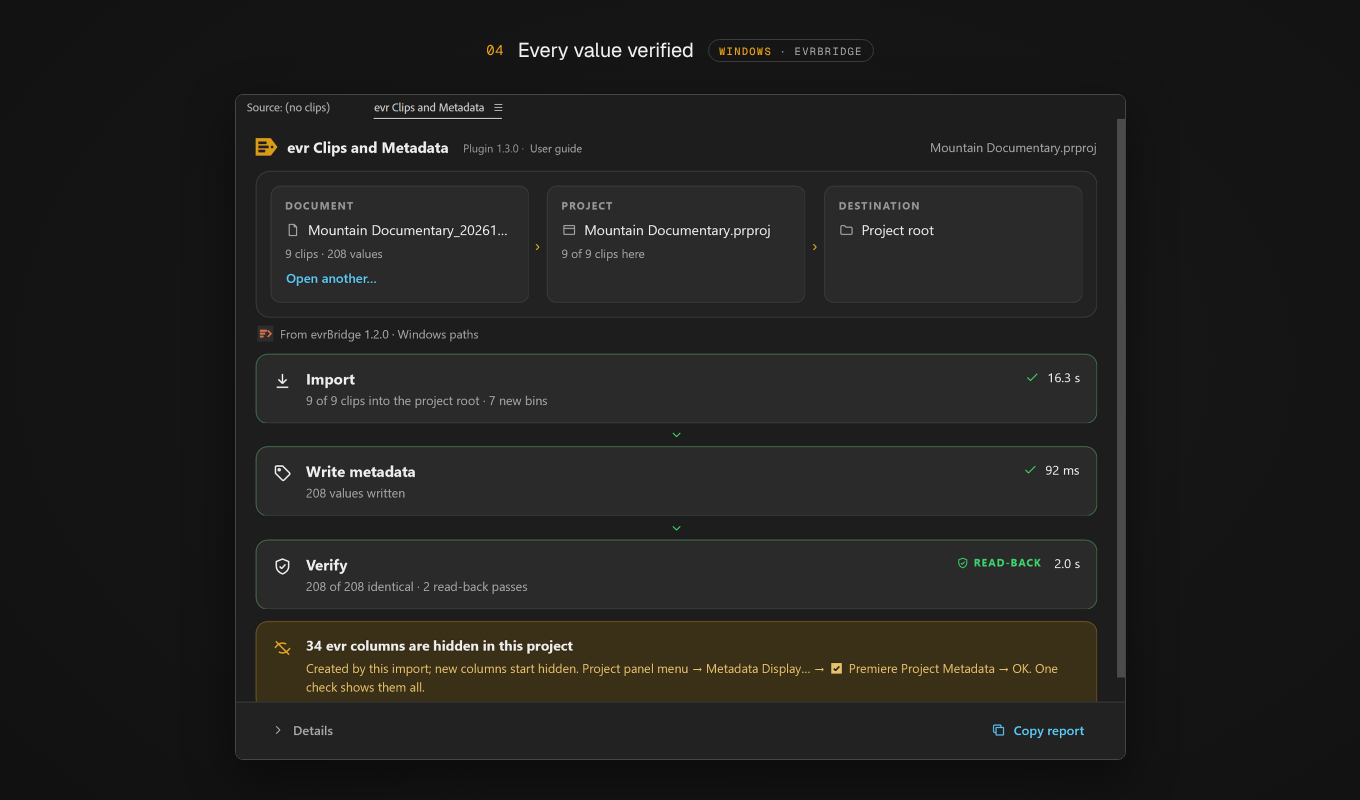
Task: Click the chevron between Import and Write metadata
Action: (x=676, y=435)
